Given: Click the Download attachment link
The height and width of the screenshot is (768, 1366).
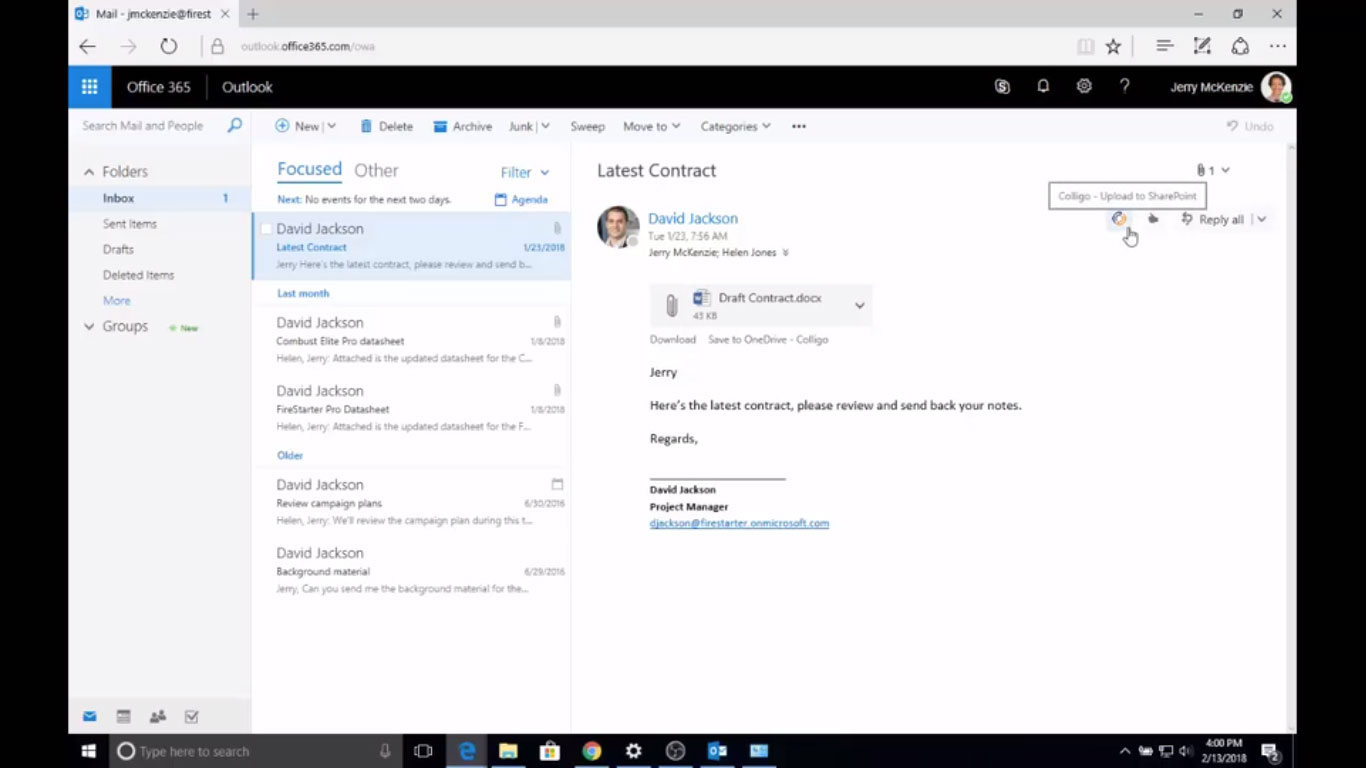Looking at the screenshot, I should point(673,339).
